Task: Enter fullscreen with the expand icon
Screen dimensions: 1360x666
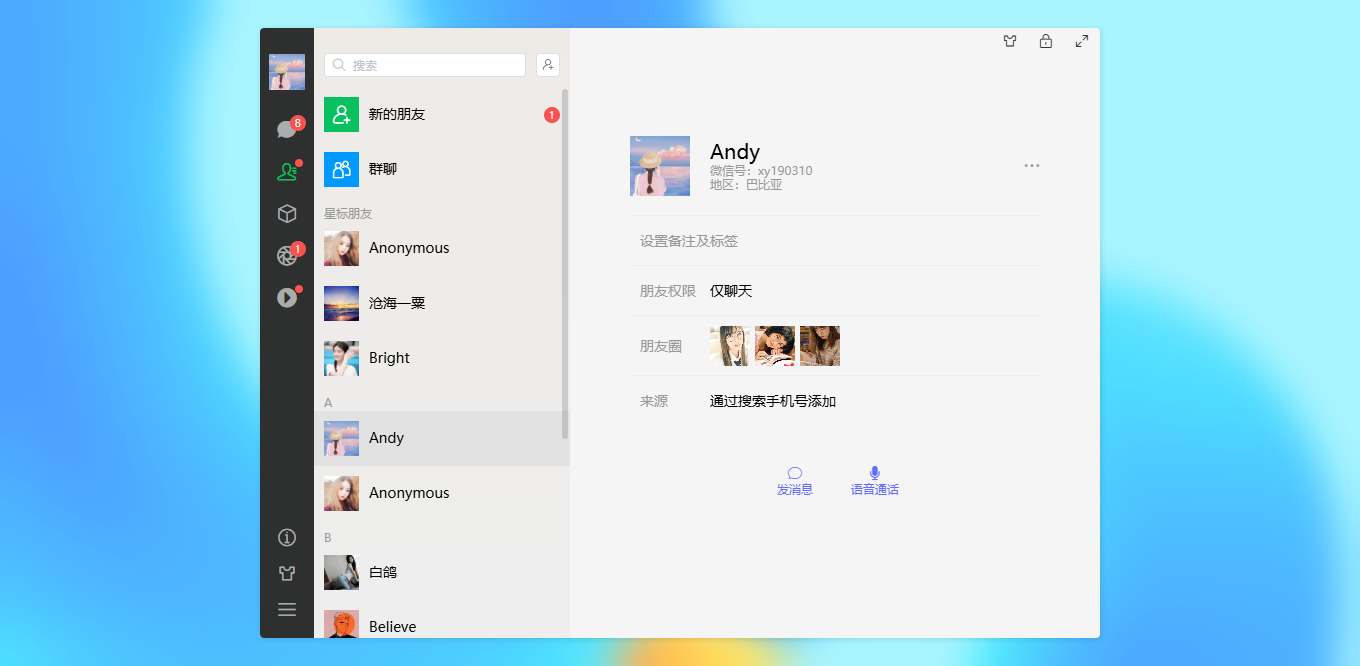Action: point(1081,41)
